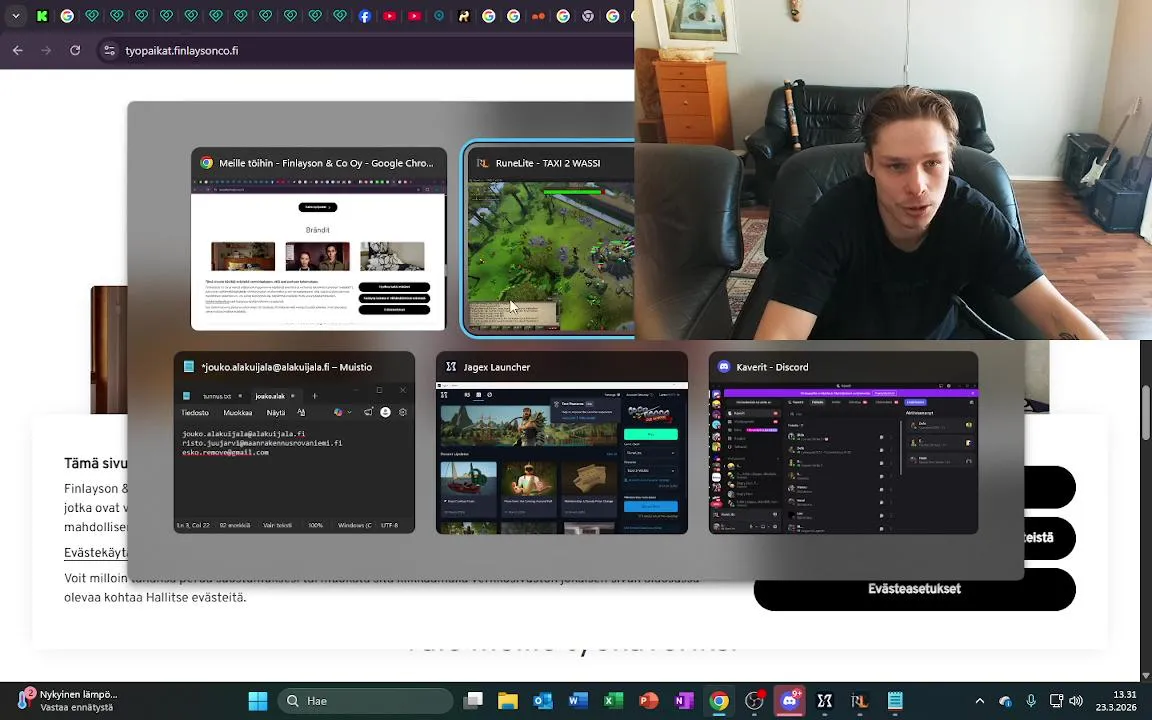Click the Chrome taskbar icon
Screen dimensions: 1152x720
tap(719, 701)
